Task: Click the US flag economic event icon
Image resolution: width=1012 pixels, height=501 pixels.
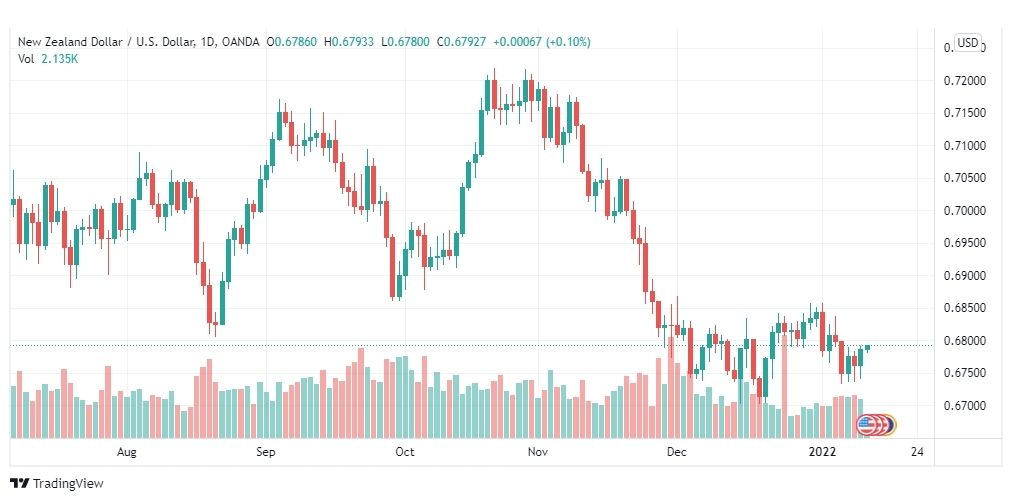Action: click(x=866, y=425)
